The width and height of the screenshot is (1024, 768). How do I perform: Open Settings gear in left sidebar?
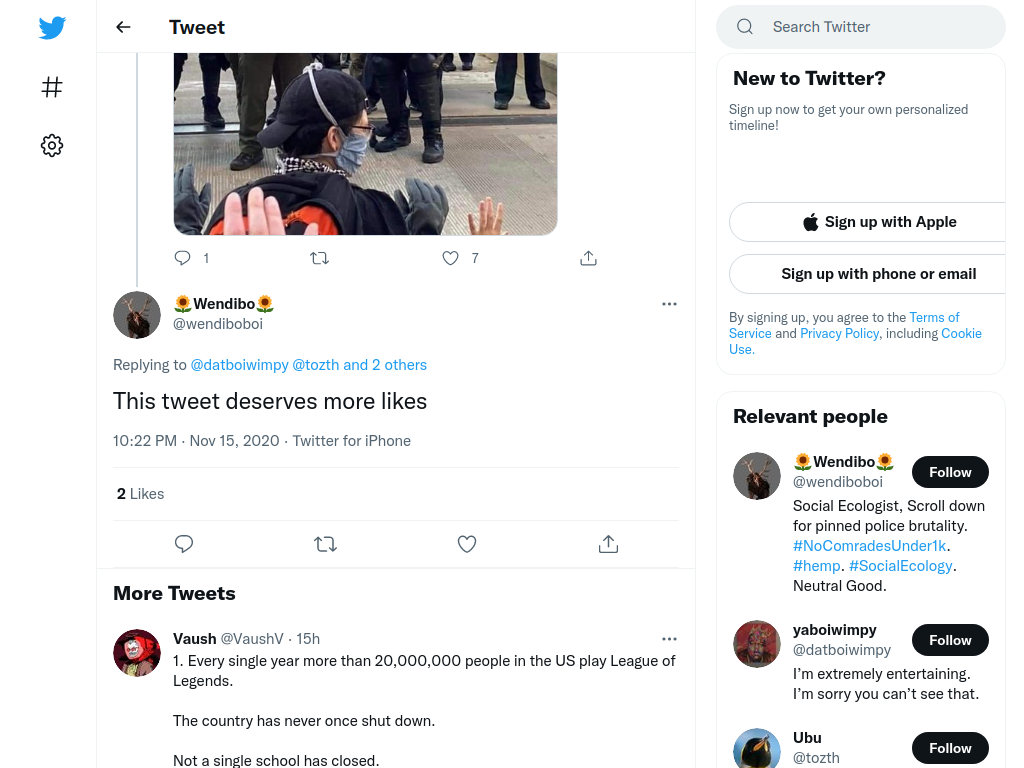[52, 145]
